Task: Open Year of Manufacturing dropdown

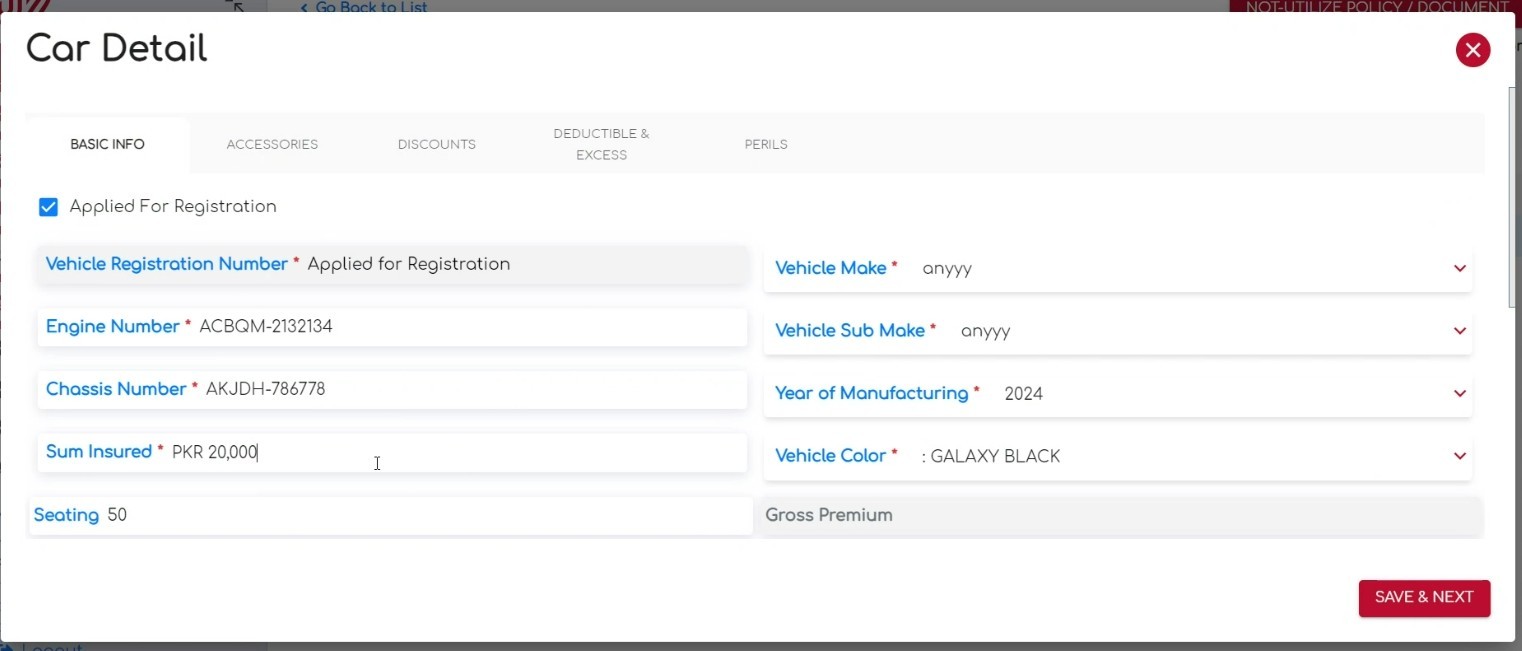Action: point(1459,394)
